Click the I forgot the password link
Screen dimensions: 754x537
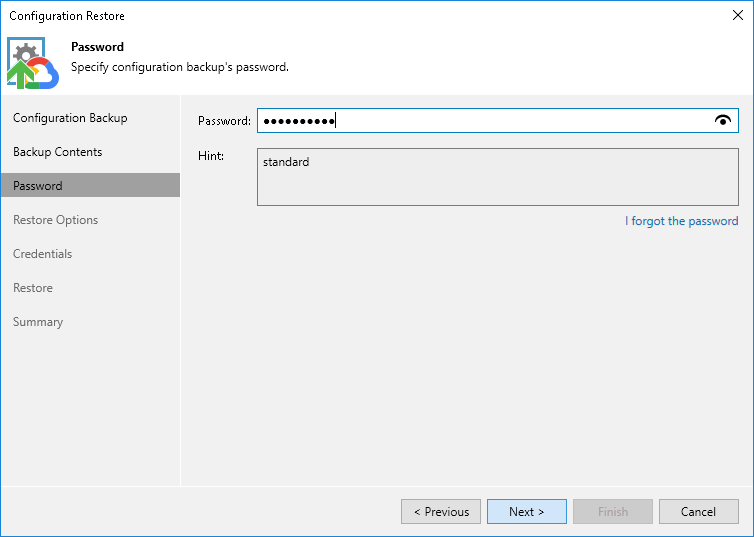681,221
